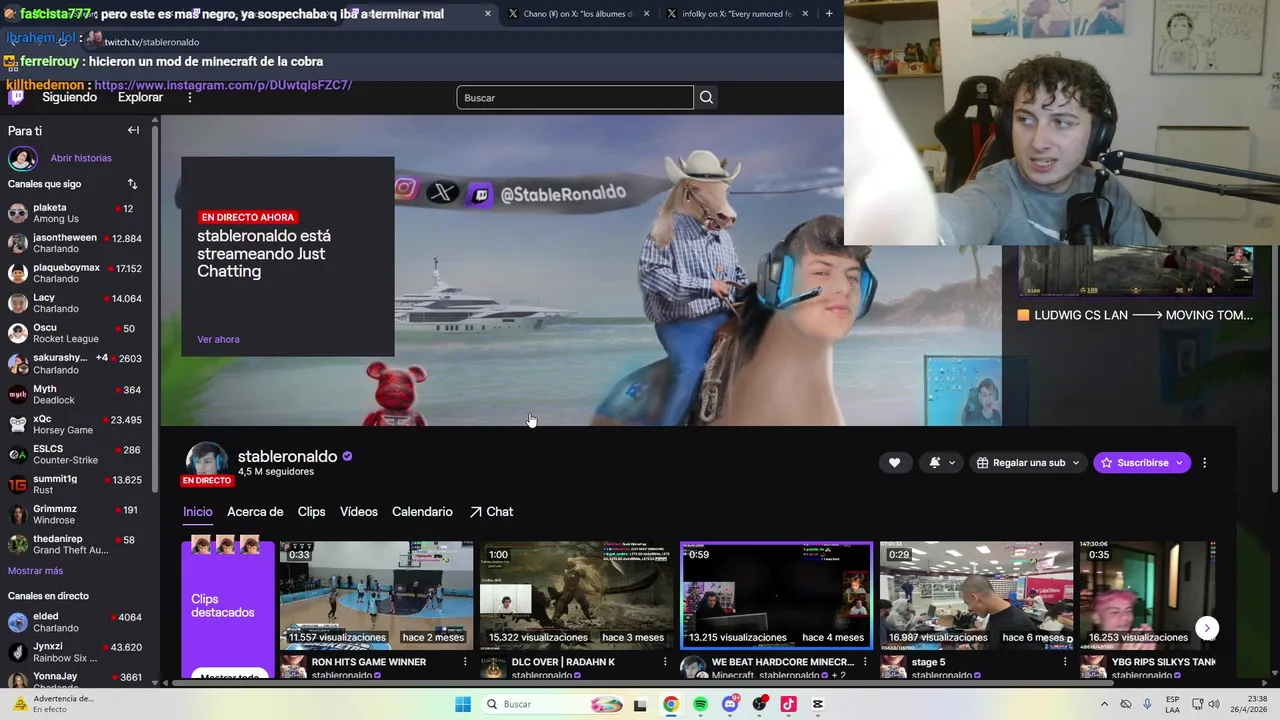Screen dimensions: 1280x720
Task: Open DLC OVER RADAHN K clip thumbnail
Action: [x=577, y=596]
